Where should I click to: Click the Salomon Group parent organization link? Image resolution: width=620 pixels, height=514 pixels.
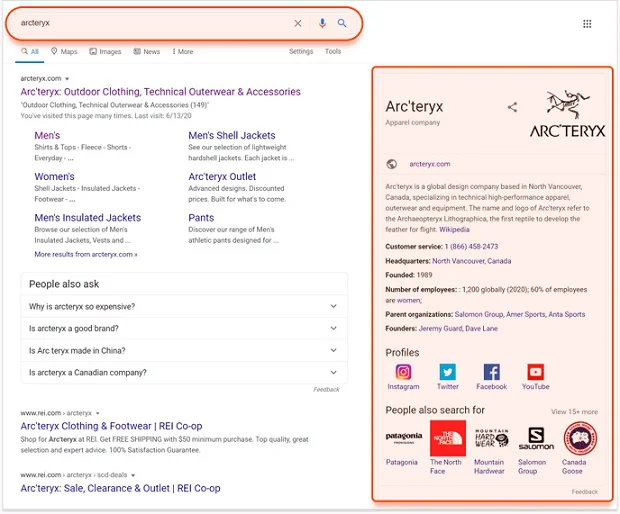[x=479, y=314]
